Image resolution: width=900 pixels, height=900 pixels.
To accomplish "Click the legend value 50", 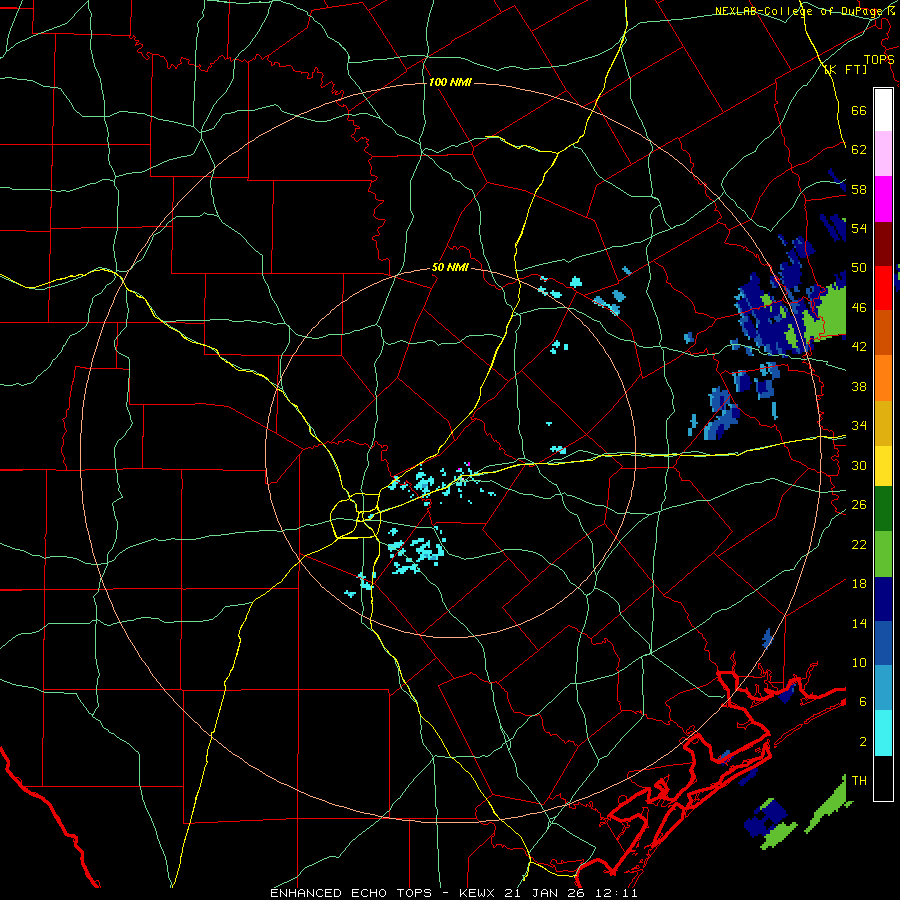I will (x=859, y=268).
